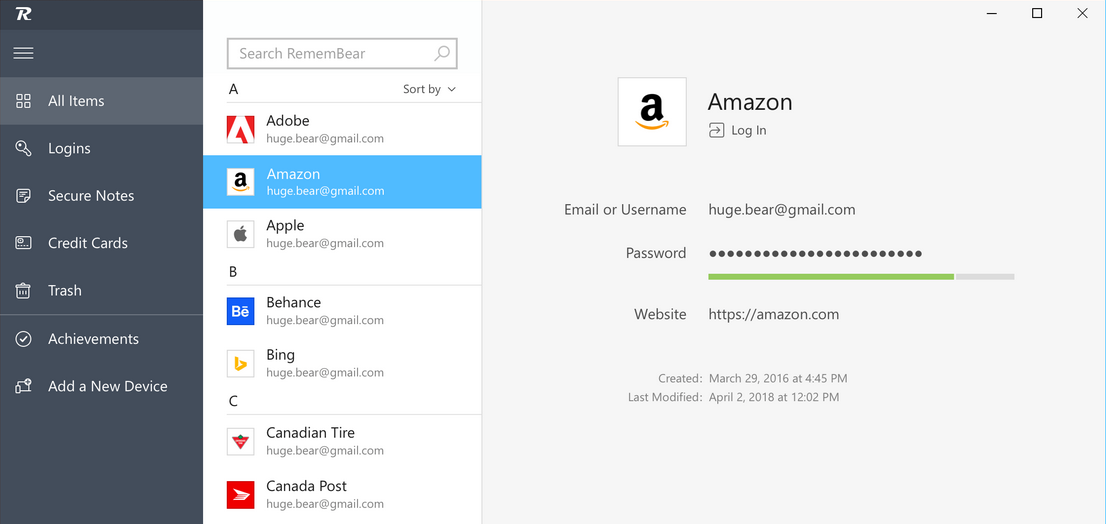
Task: Click the Adobe logo icon
Action: pyautogui.click(x=240, y=129)
